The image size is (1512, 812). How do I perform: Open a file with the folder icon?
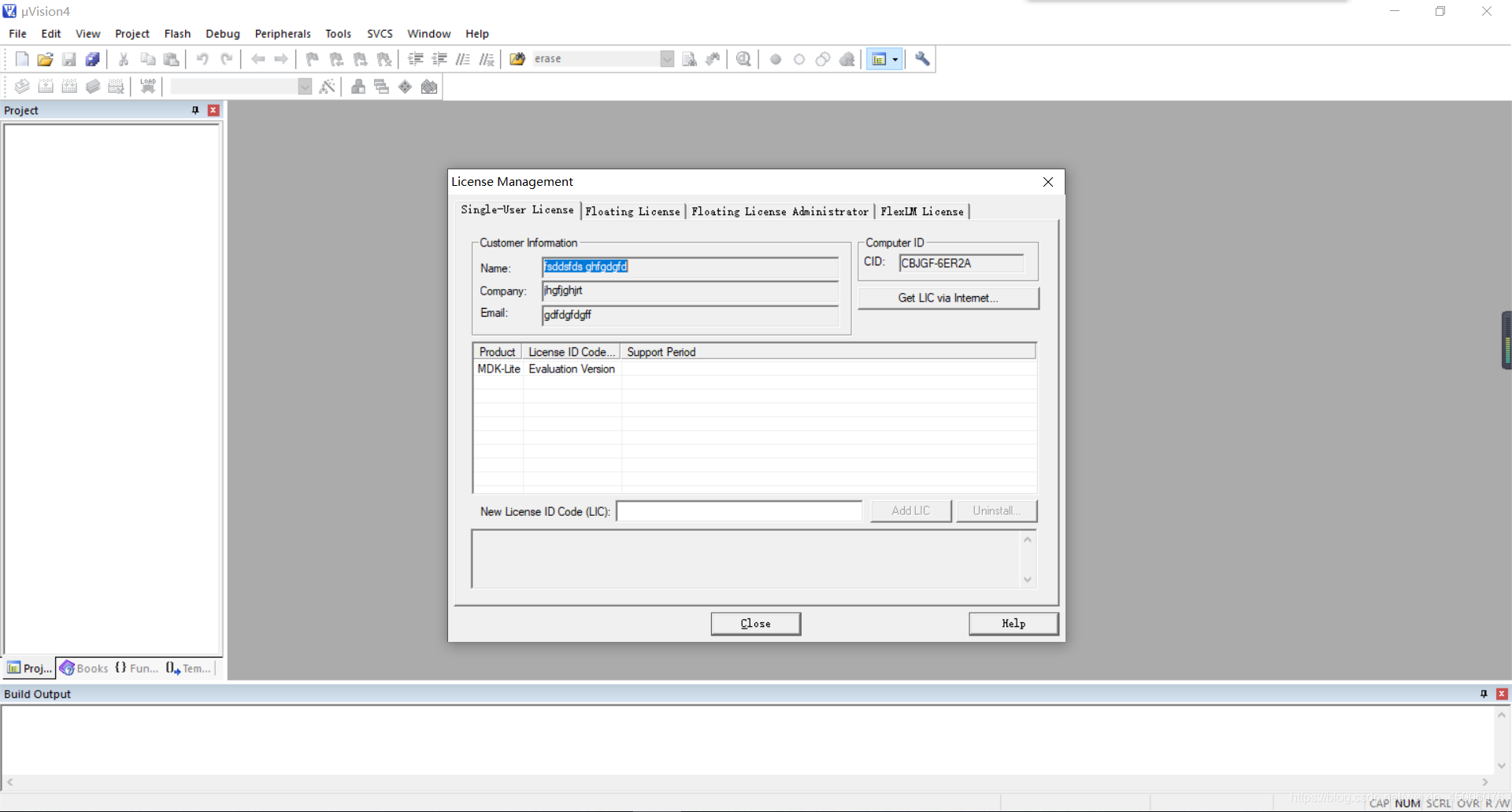pos(46,59)
